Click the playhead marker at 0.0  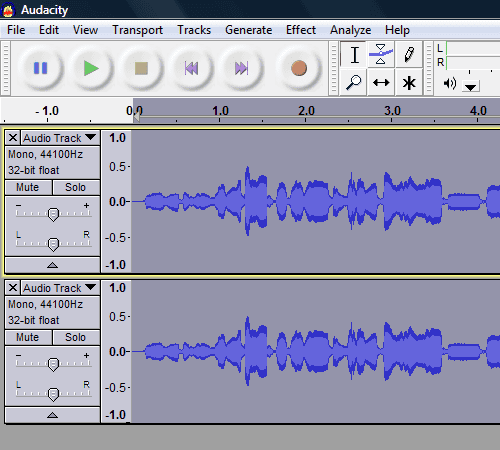pyautogui.click(x=136, y=117)
